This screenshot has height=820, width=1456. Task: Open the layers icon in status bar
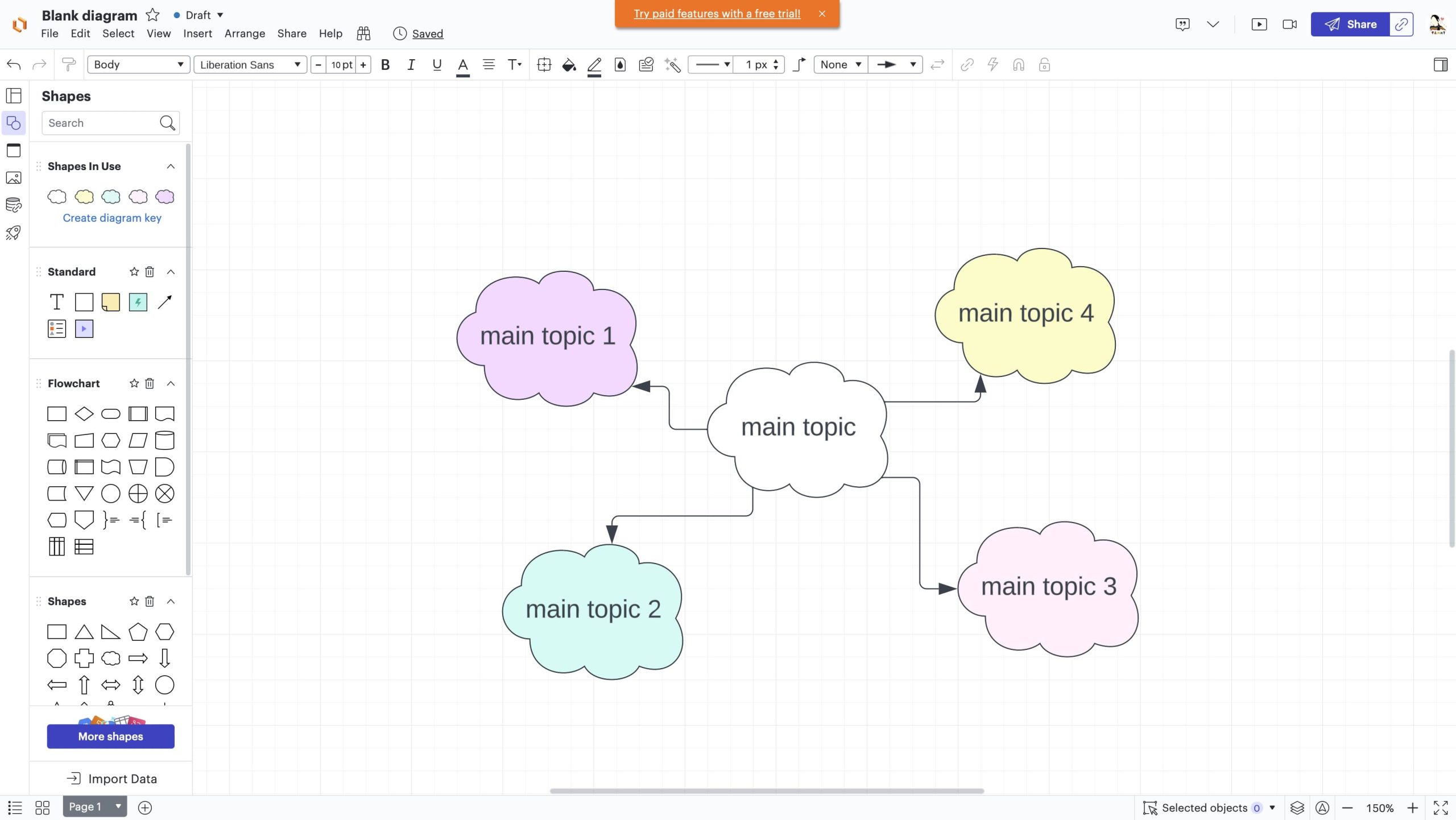(x=1297, y=807)
